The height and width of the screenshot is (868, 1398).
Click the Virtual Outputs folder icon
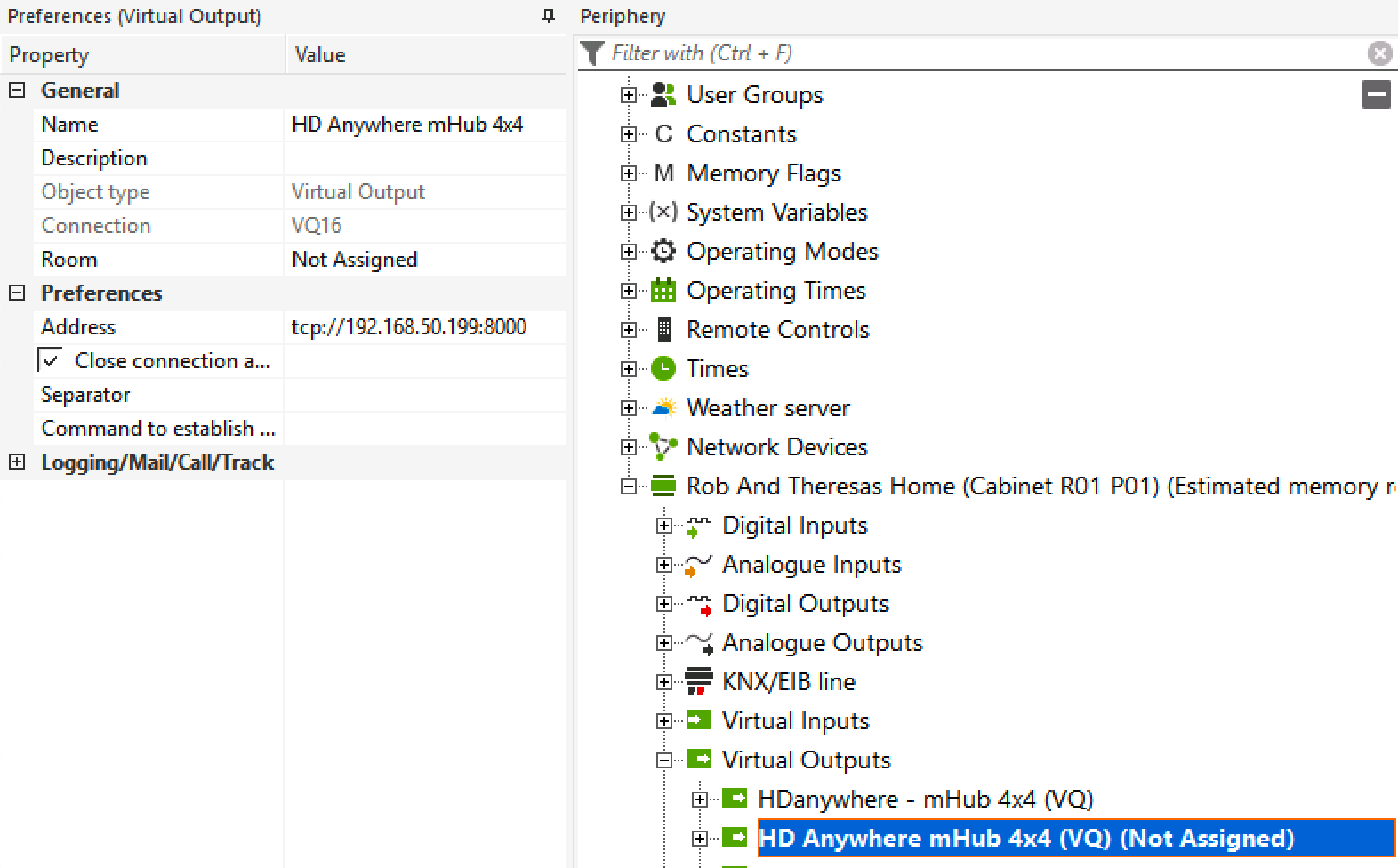coord(699,759)
